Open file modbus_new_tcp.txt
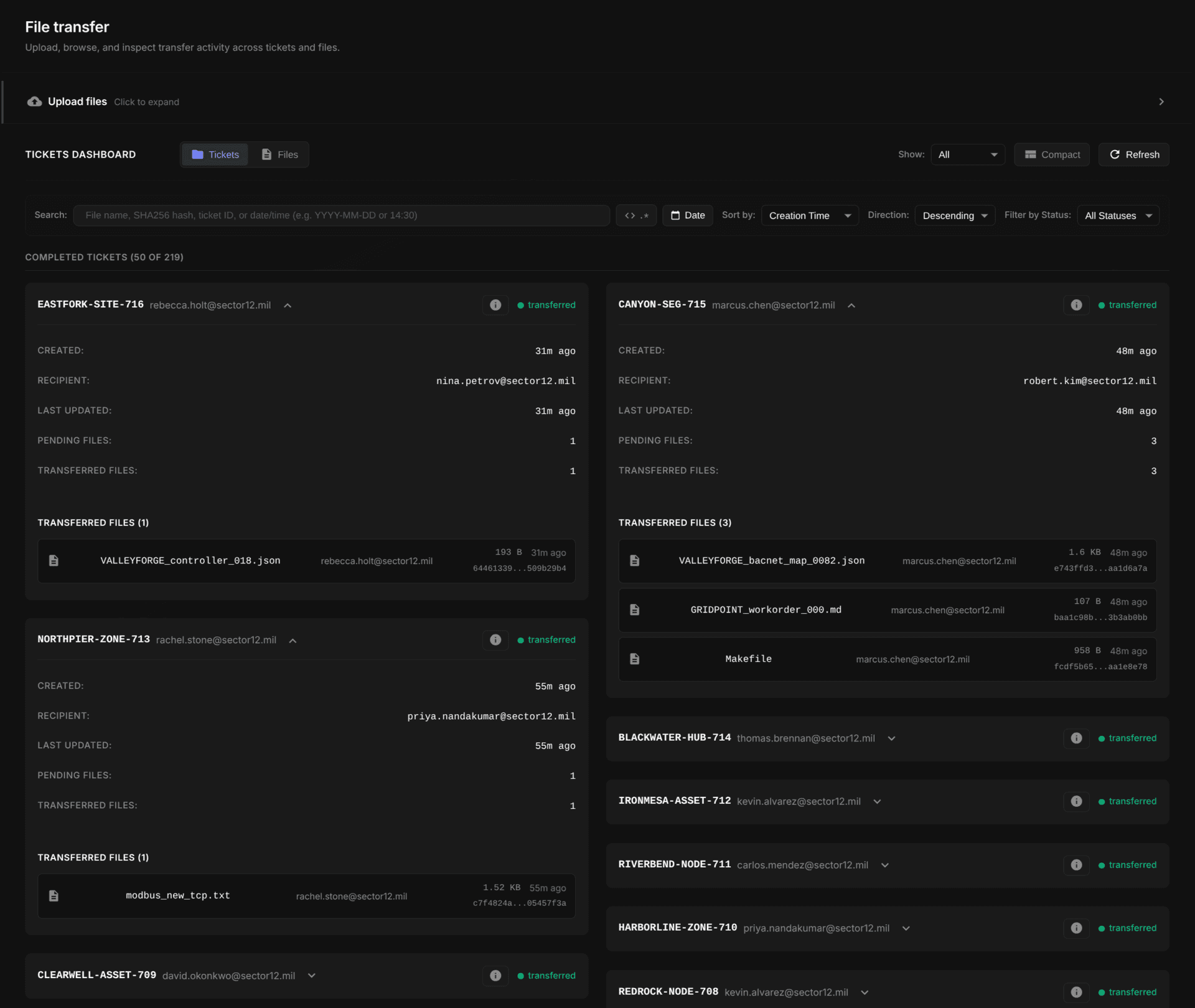1195x1008 pixels. (178, 896)
